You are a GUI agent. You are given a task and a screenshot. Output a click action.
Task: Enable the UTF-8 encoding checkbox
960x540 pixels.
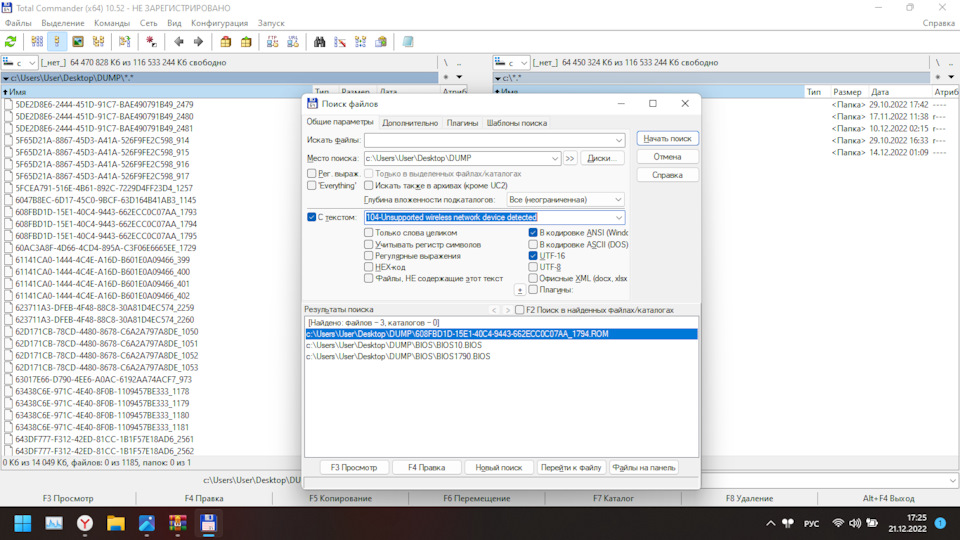coord(533,267)
